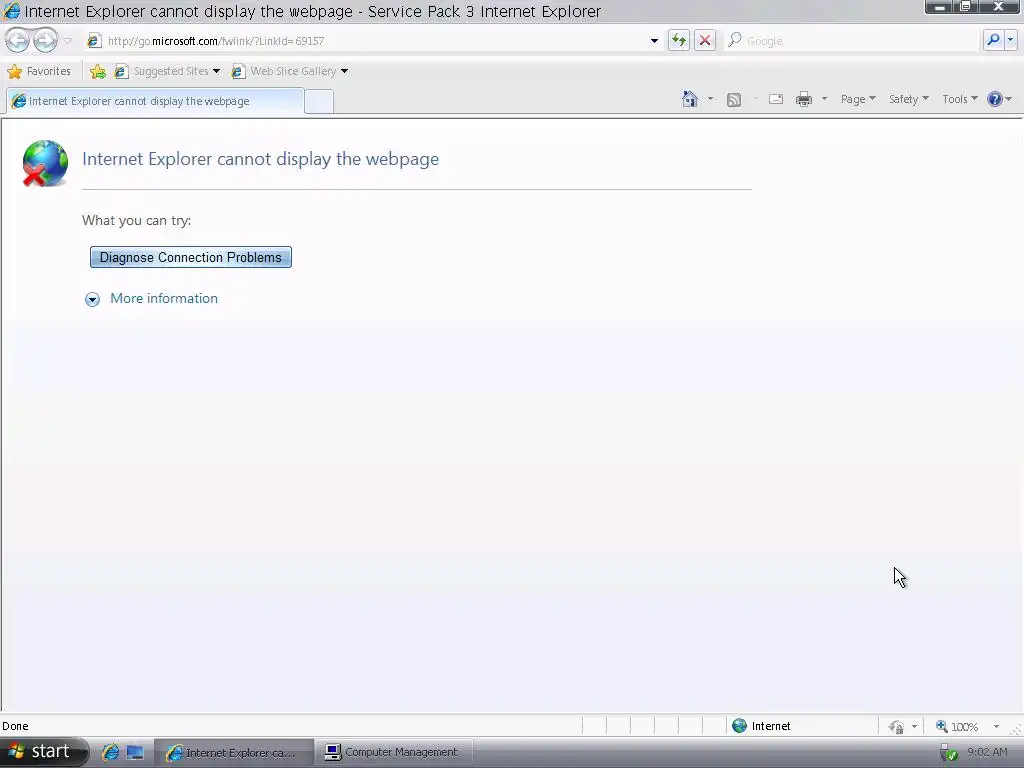This screenshot has width=1024, height=768.
Task: Click the Protected Mode status icon
Action: [x=896, y=726]
